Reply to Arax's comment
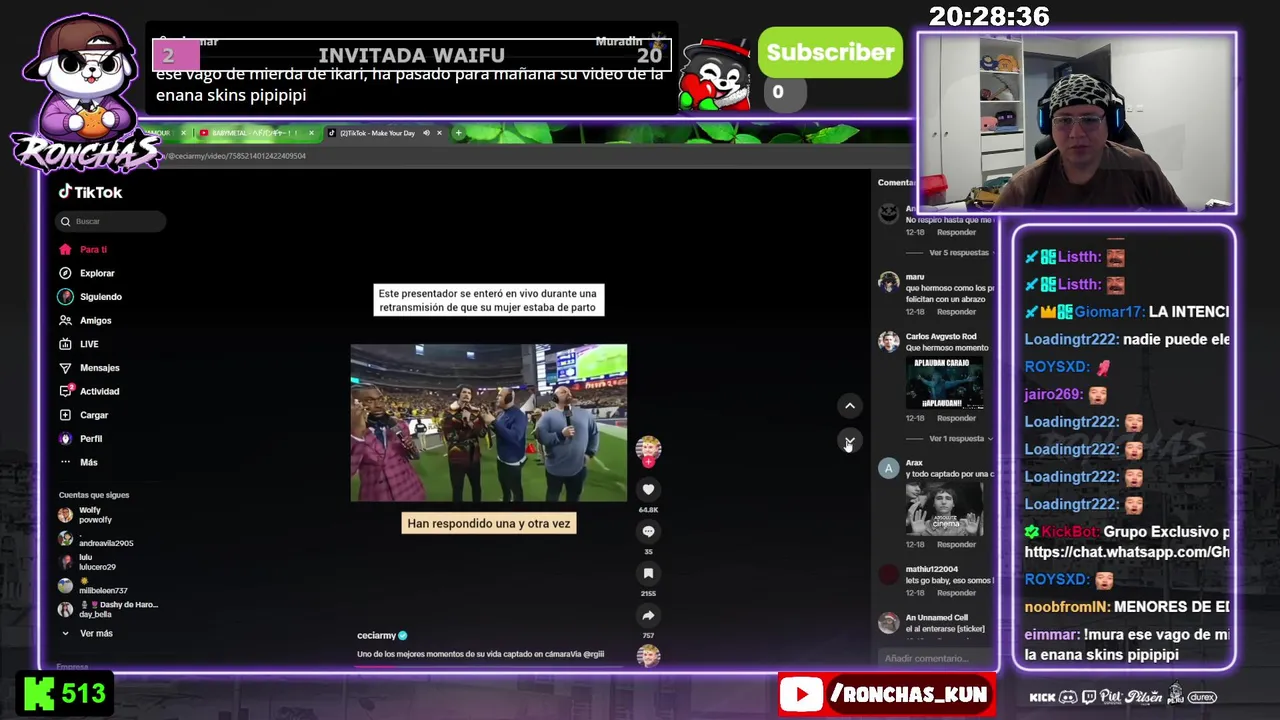 (x=956, y=545)
